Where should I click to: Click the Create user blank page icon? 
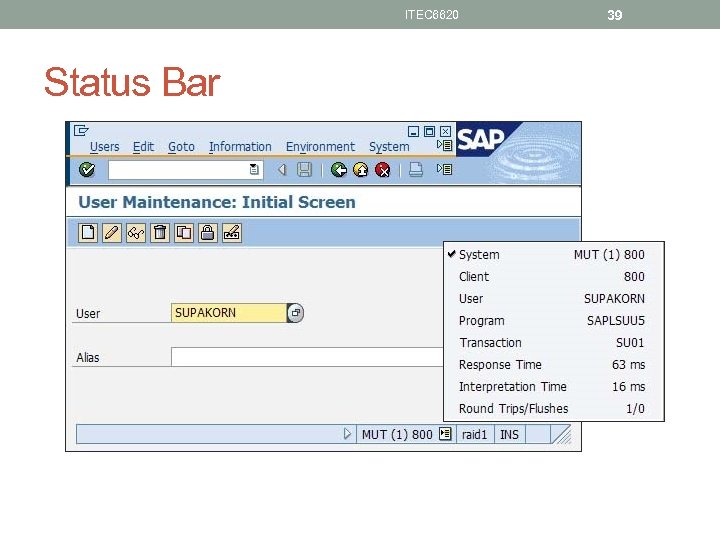point(88,233)
